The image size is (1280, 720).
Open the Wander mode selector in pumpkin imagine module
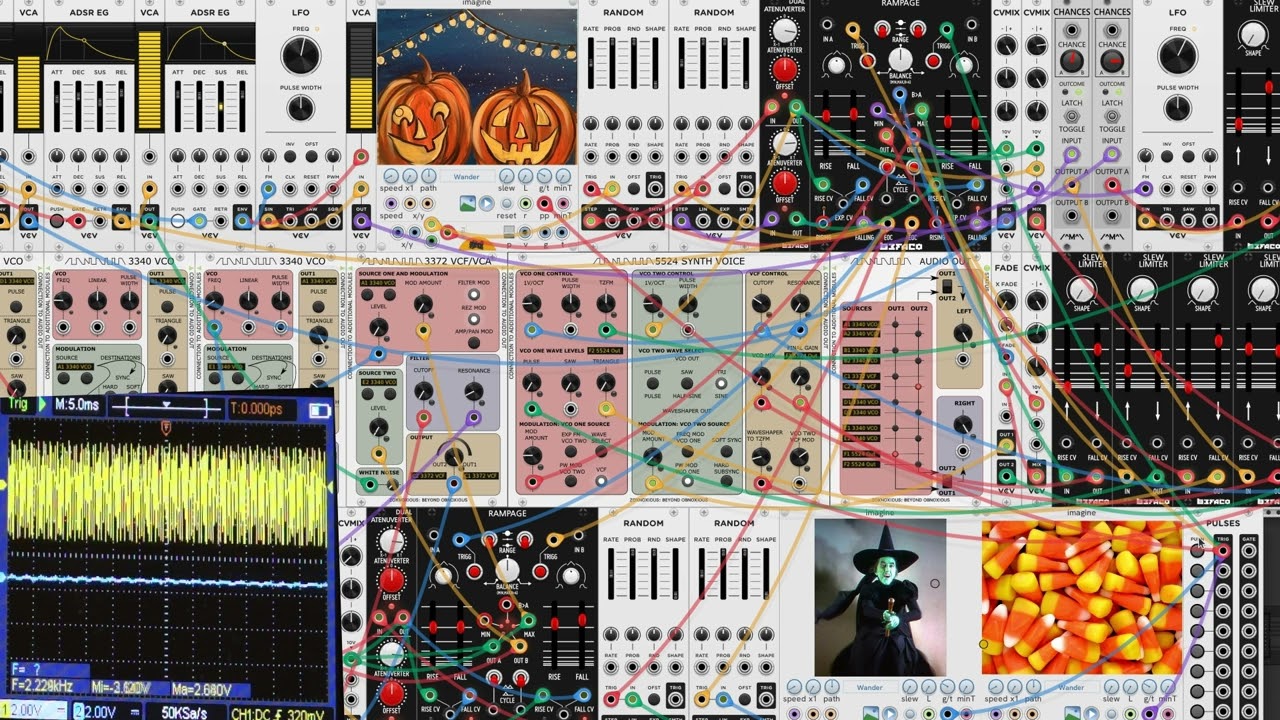pyautogui.click(x=468, y=176)
